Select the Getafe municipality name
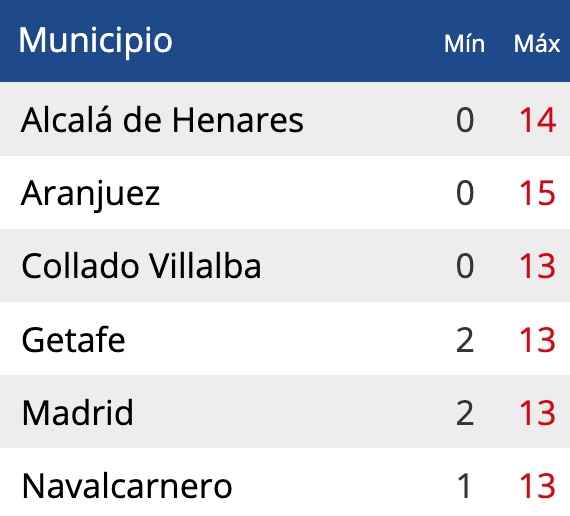The width and height of the screenshot is (570, 516). click(x=73, y=339)
